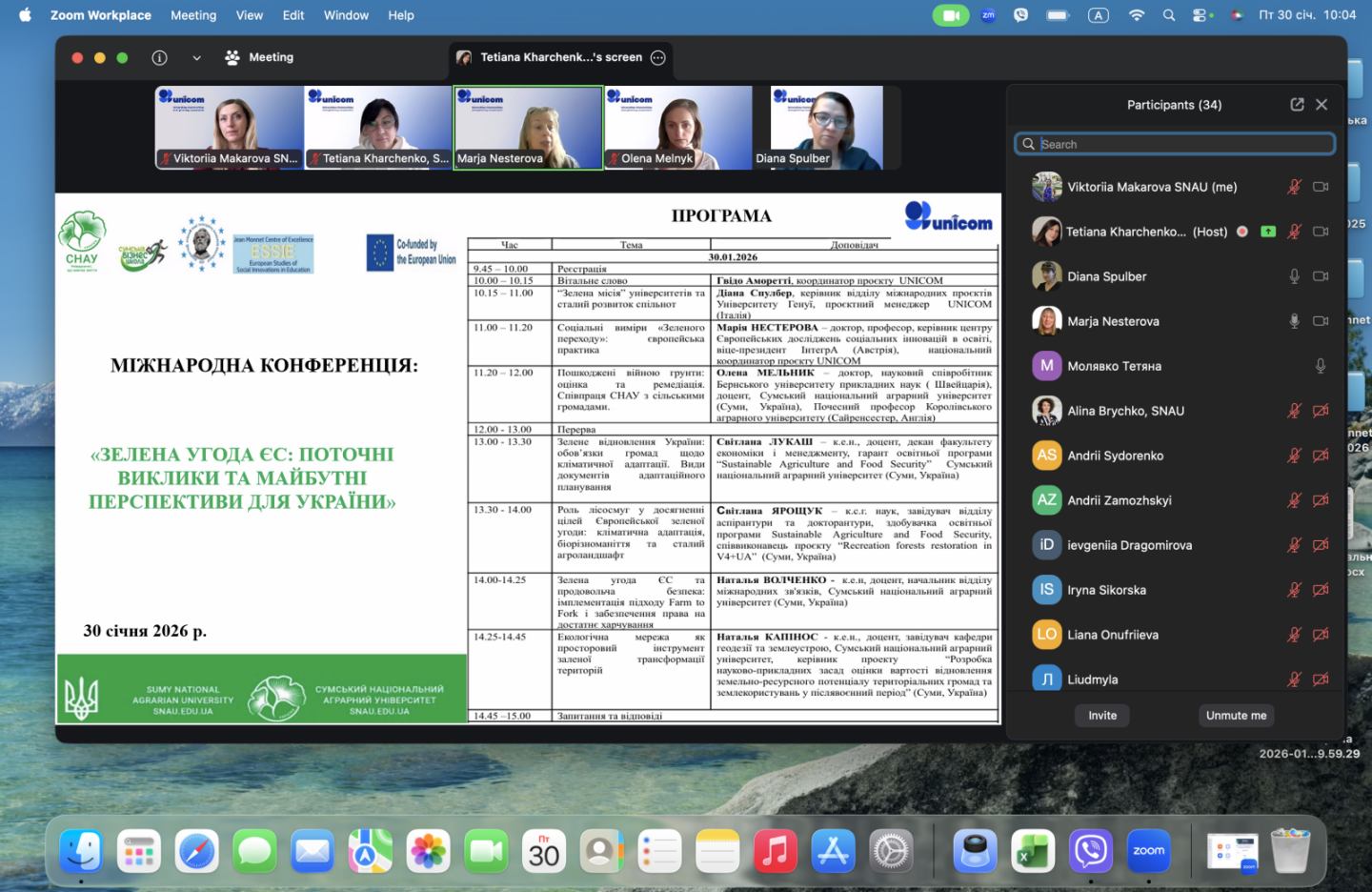
Task: Click the Zoom camera status icon in menu bar
Action: pos(950,15)
